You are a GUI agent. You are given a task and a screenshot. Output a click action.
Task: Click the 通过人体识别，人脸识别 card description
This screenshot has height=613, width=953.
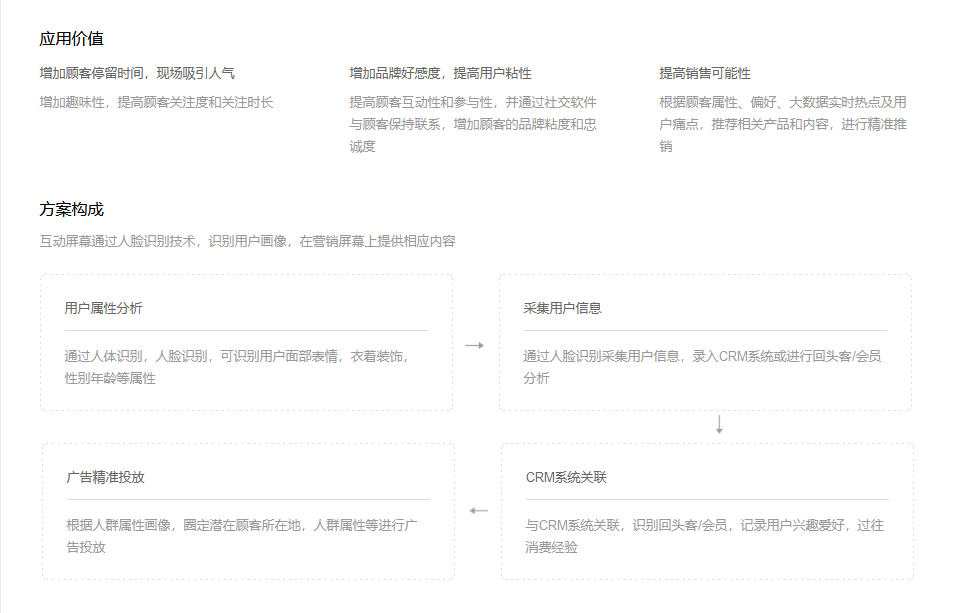(x=236, y=367)
